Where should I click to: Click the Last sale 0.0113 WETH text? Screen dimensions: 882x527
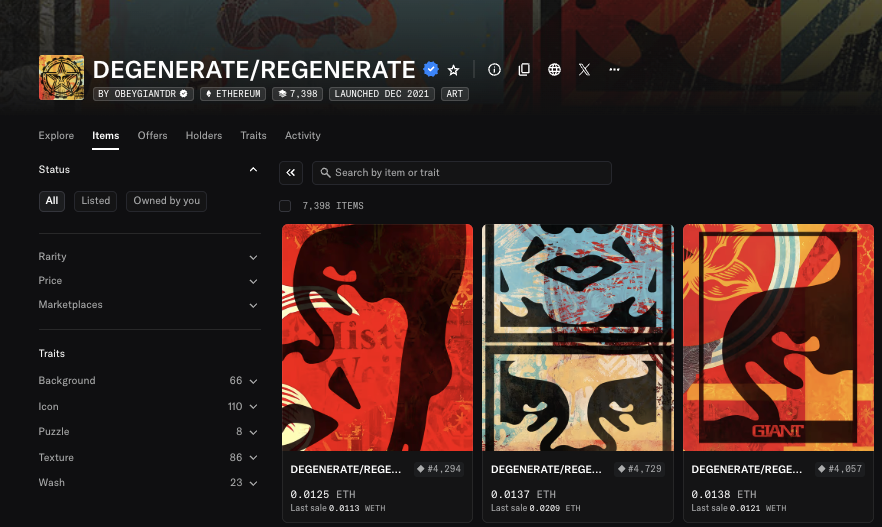point(338,508)
